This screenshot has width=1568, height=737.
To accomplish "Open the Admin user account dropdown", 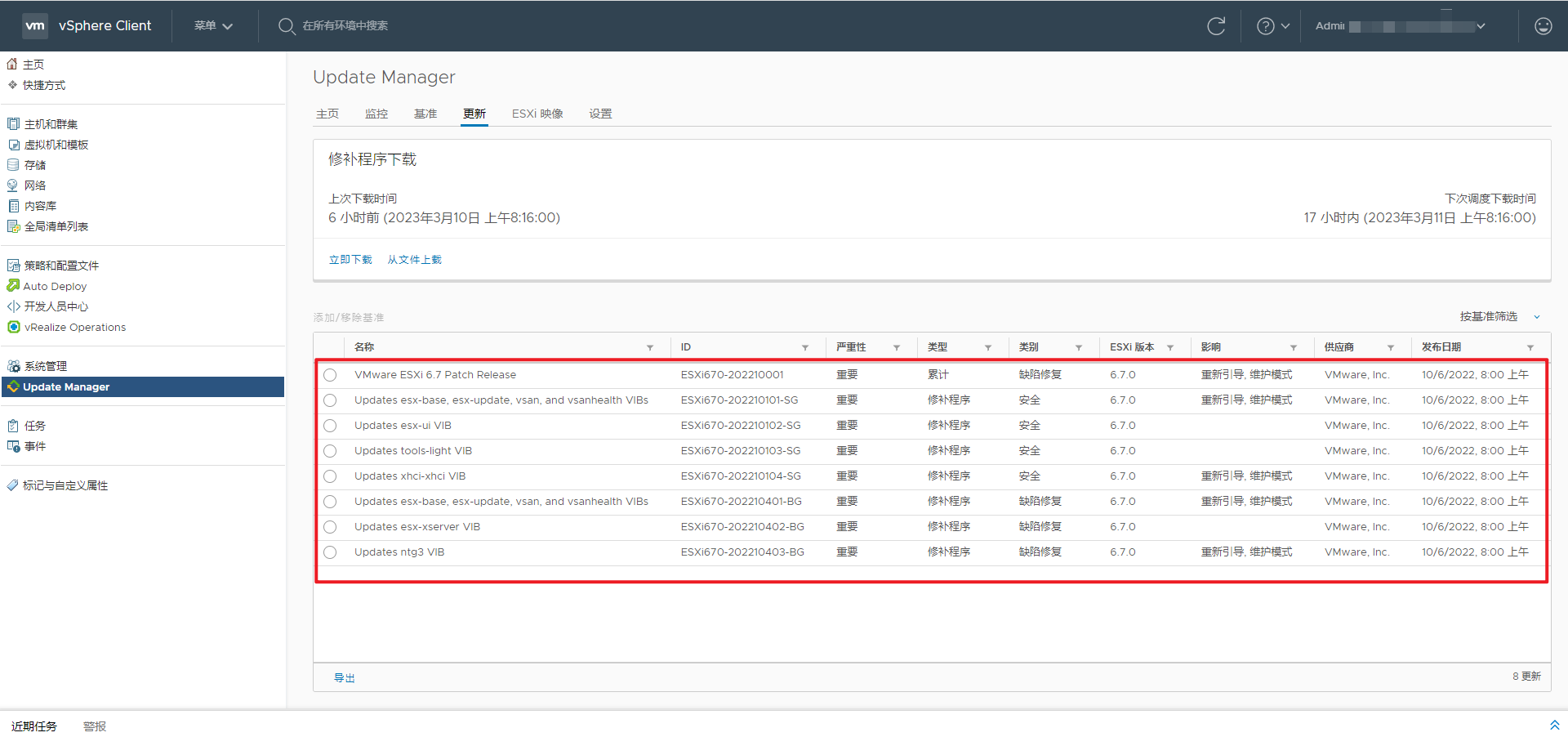I will pyautogui.click(x=1400, y=26).
